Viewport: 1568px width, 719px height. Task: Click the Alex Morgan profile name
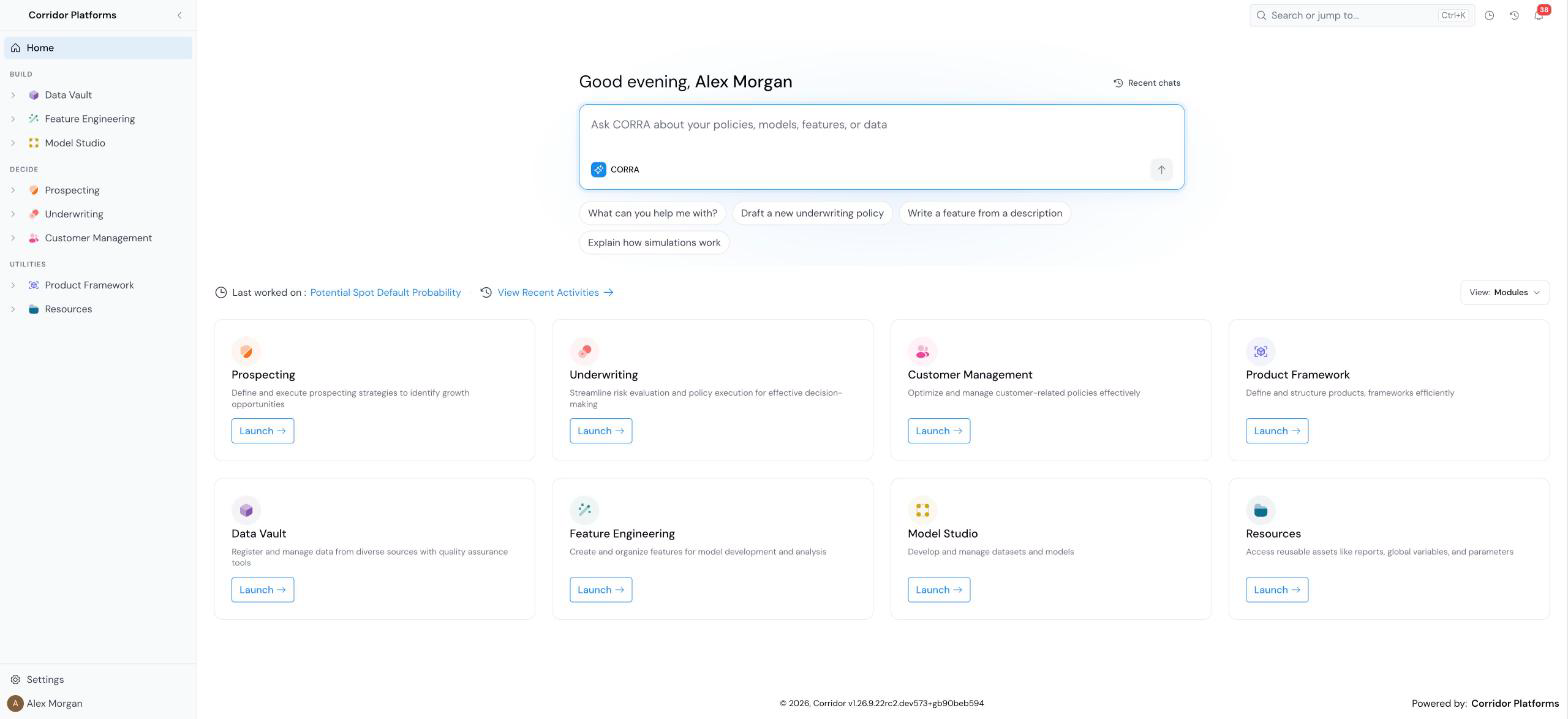(x=54, y=704)
